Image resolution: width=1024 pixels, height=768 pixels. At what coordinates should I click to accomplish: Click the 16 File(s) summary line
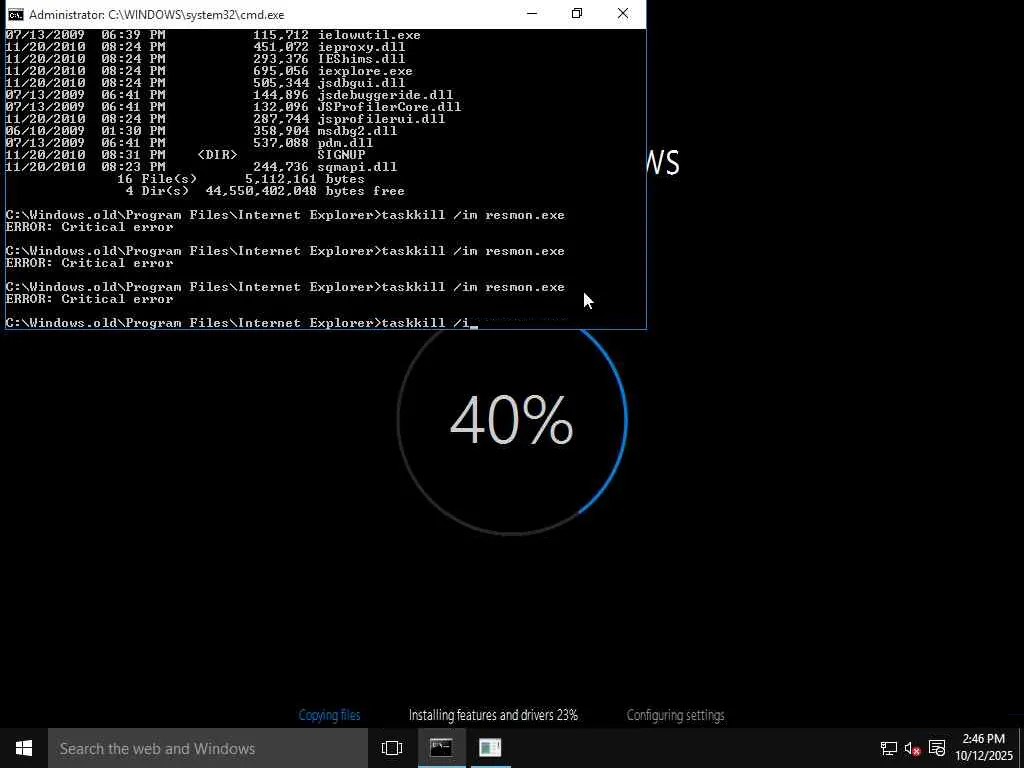(240, 179)
